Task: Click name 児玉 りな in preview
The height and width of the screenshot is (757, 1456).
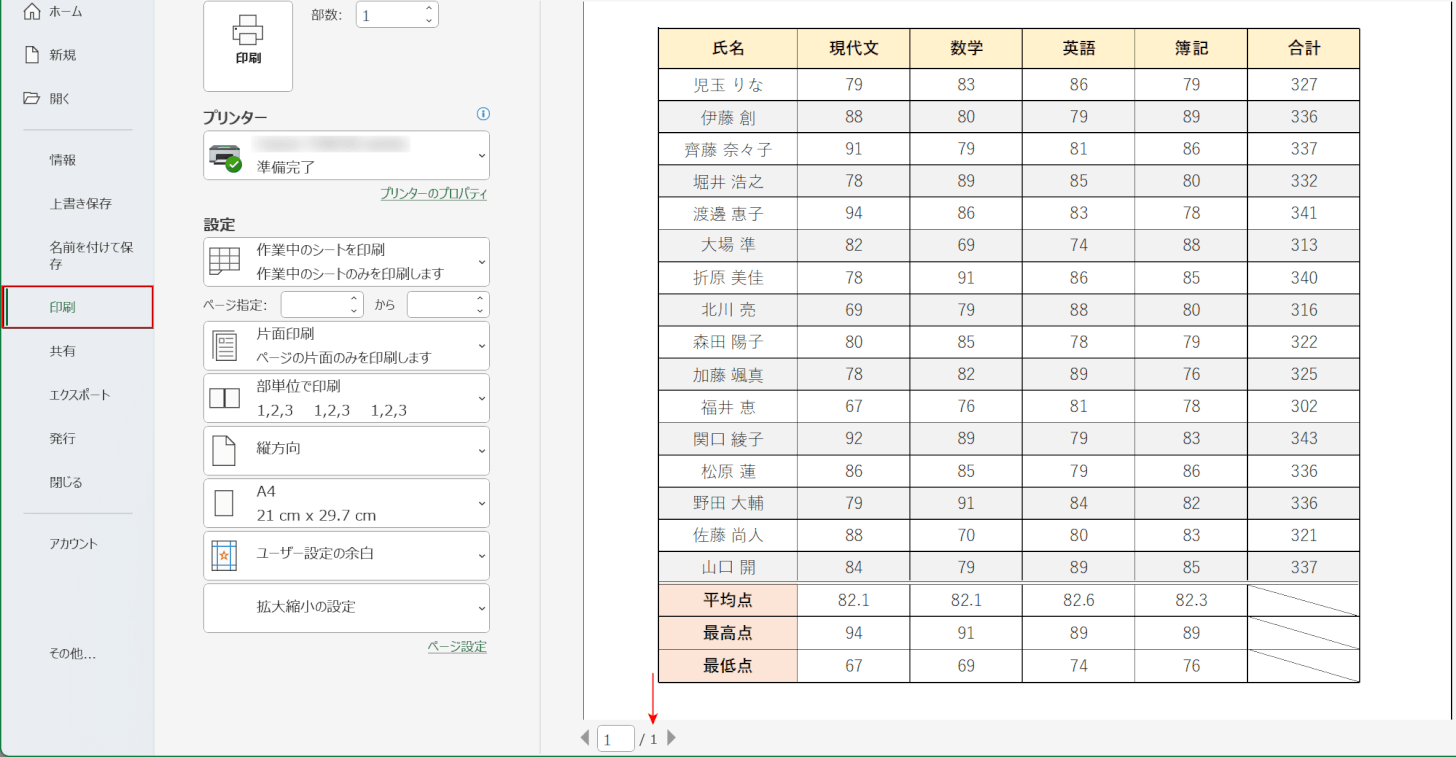Action: tap(728, 85)
